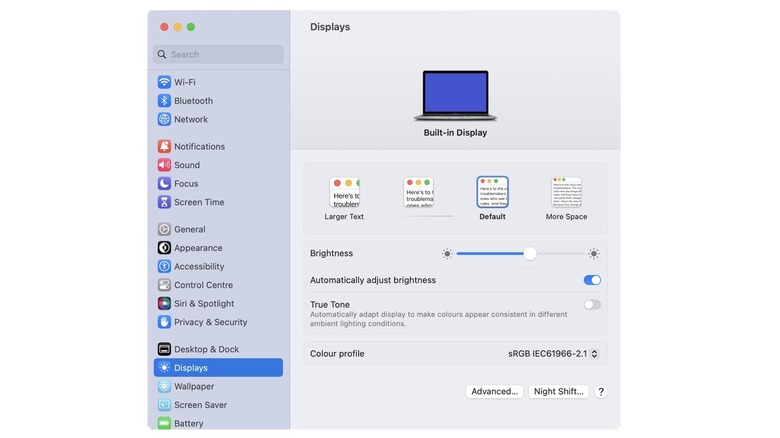Image resolution: width=780 pixels, height=438 pixels.
Task: Click the help question mark button
Action: pos(601,392)
